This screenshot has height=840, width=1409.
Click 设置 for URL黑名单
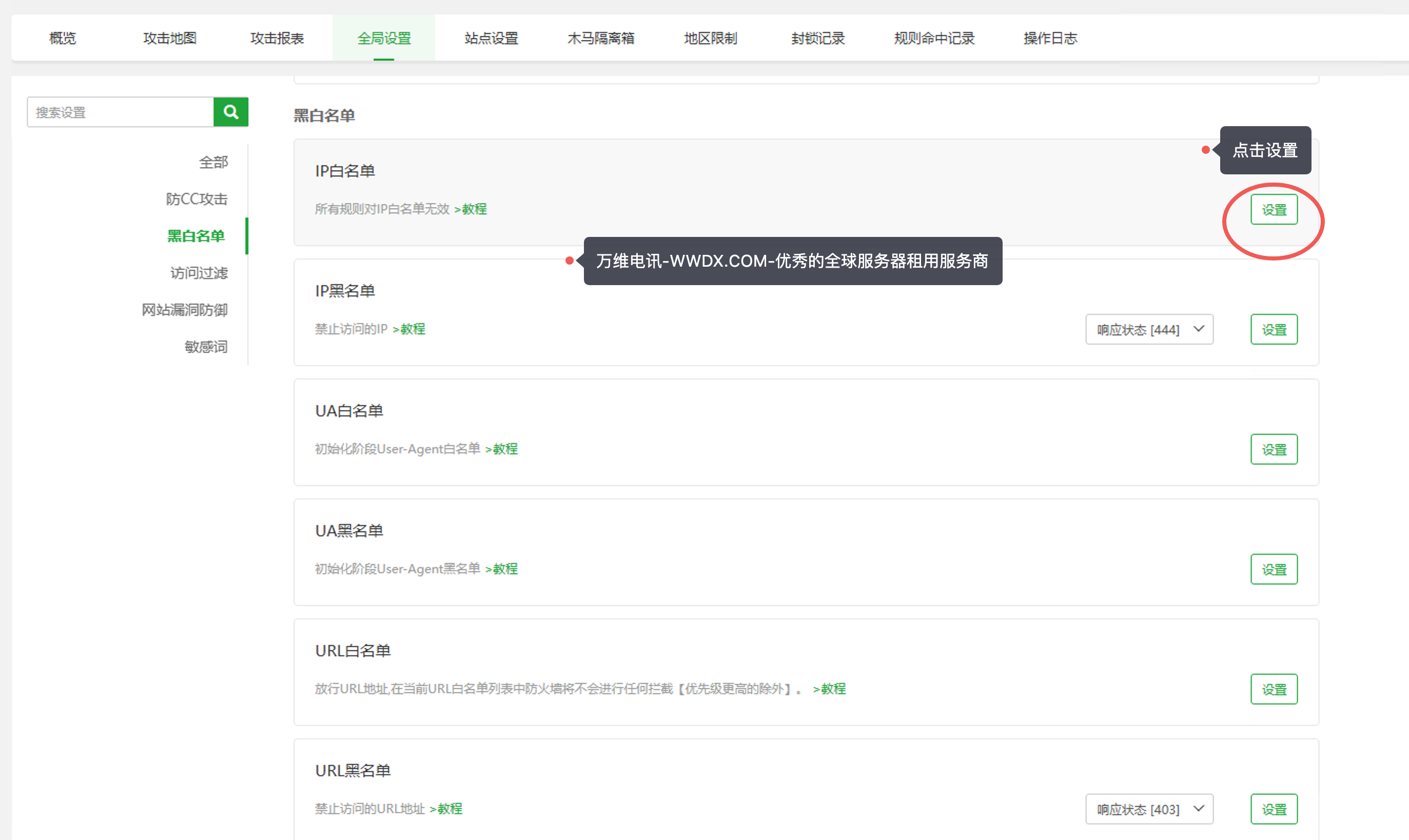click(x=1274, y=809)
